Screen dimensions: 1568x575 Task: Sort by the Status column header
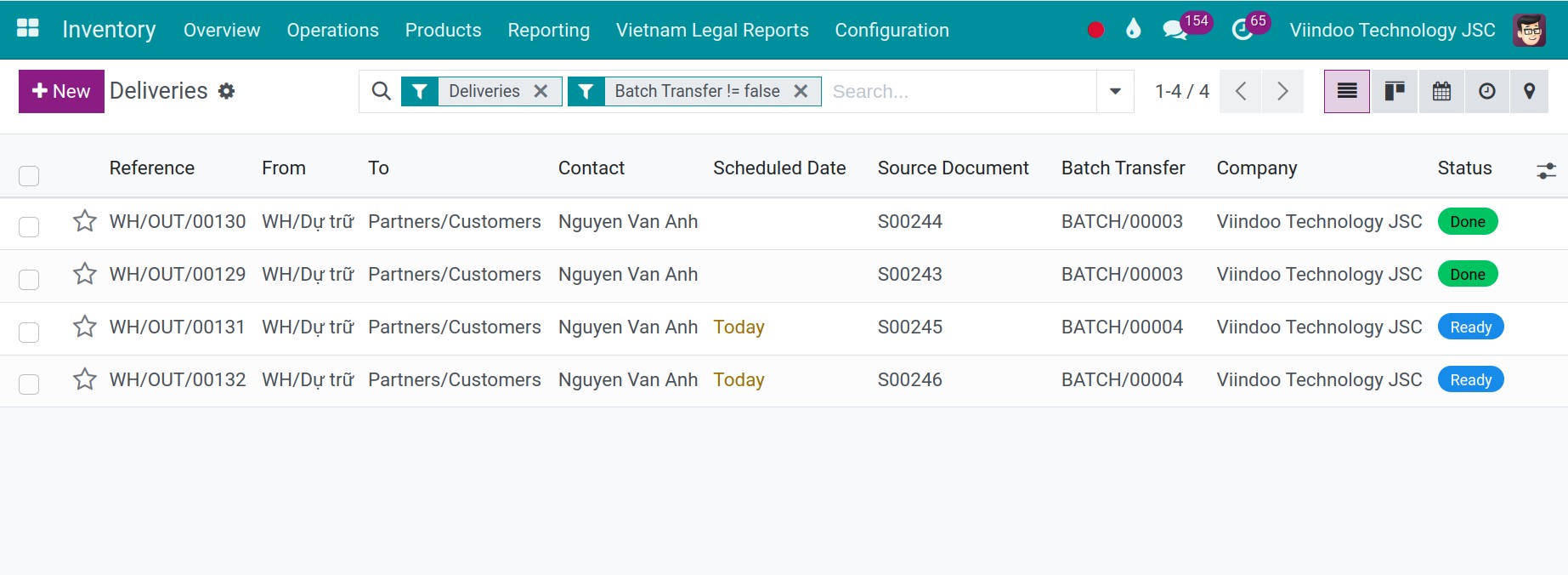pos(1464,168)
